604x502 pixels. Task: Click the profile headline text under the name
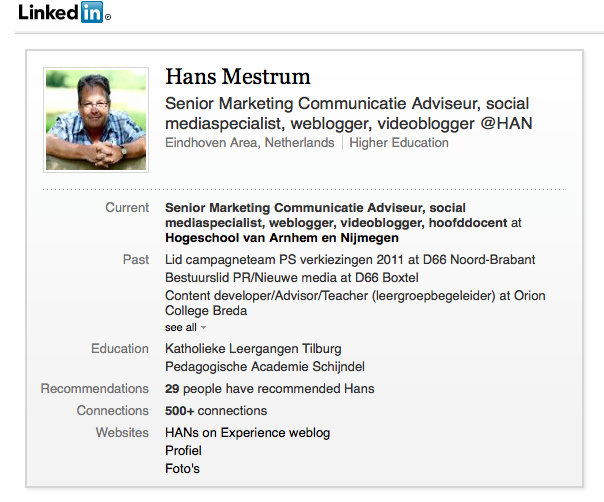pyautogui.click(x=349, y=114)
